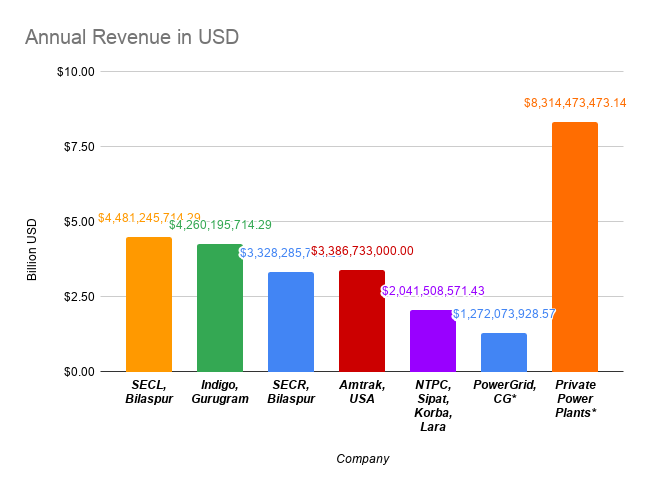Click the 'NTPC, Sipat, Korba, Lara' category label
The image size is (648, 490).
point(433,406)
